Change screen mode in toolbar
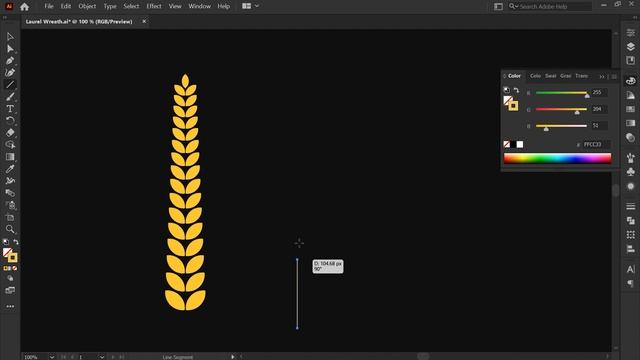The width and height of the screenshot is (640, 360). point(10,290)
